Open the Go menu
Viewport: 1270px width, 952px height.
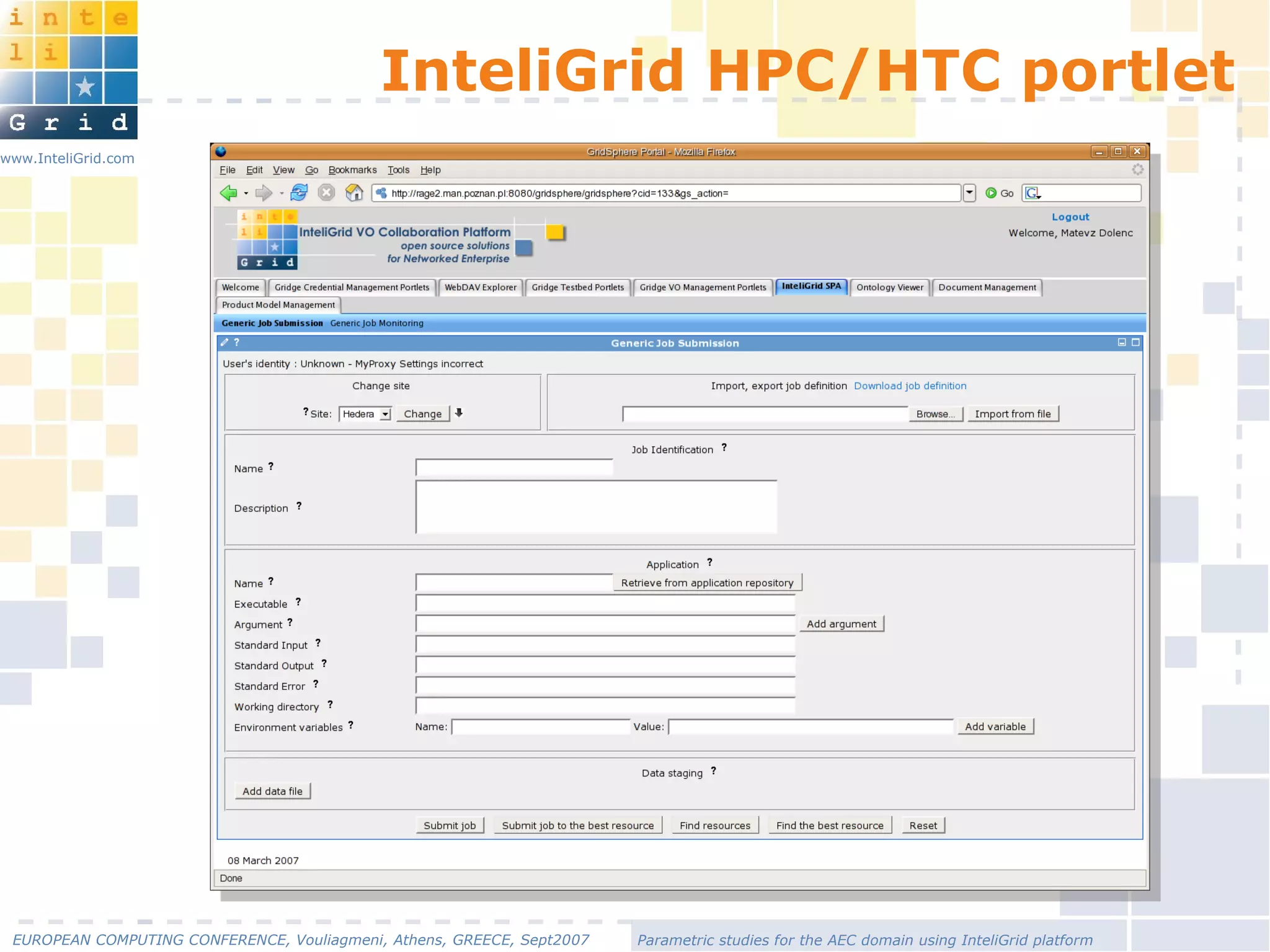coord(311,170)
